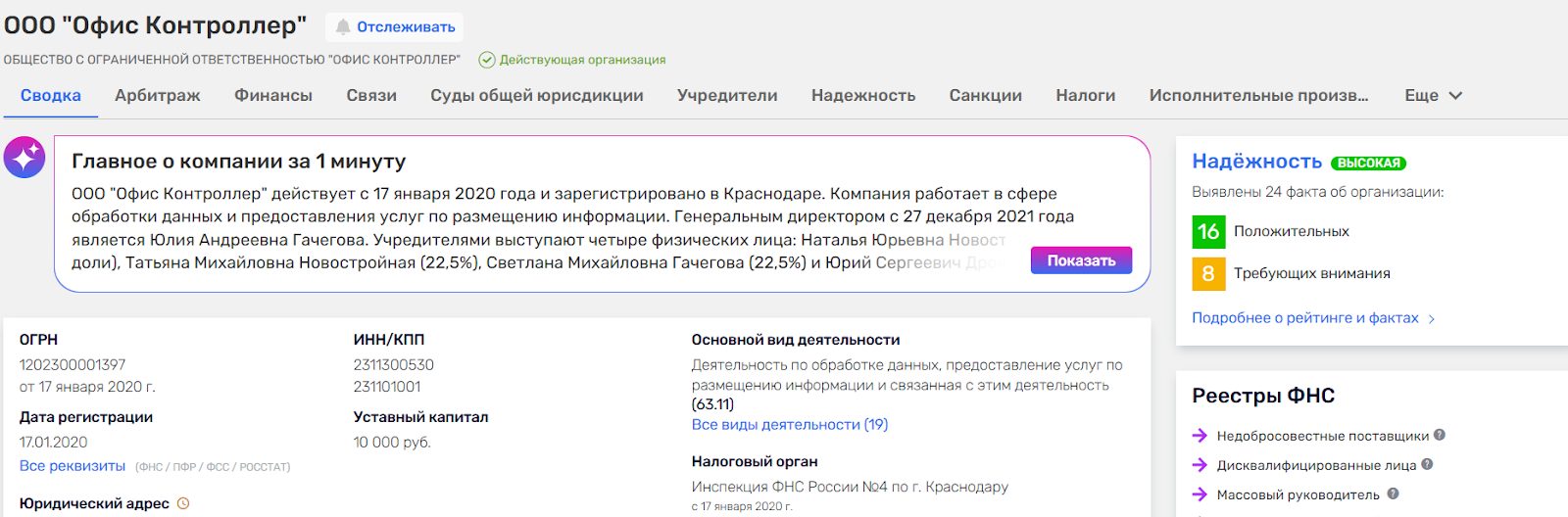This screenshot has width=1568, height=517.
Task: Open the Налоги tab
Action: pyautogui.click(x=1086, y=95)
